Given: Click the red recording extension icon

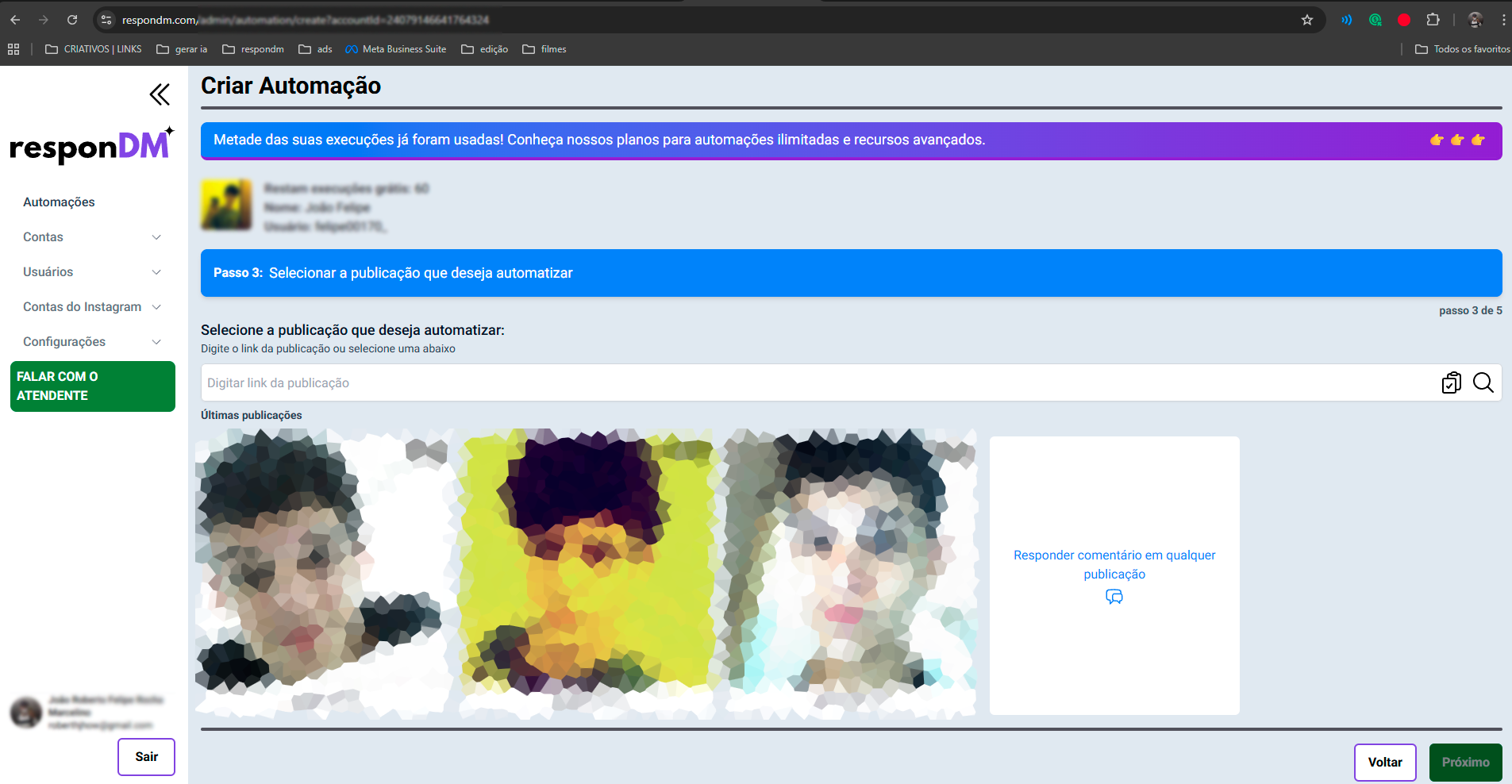Looking at the screenshot, I should 1404,20.
